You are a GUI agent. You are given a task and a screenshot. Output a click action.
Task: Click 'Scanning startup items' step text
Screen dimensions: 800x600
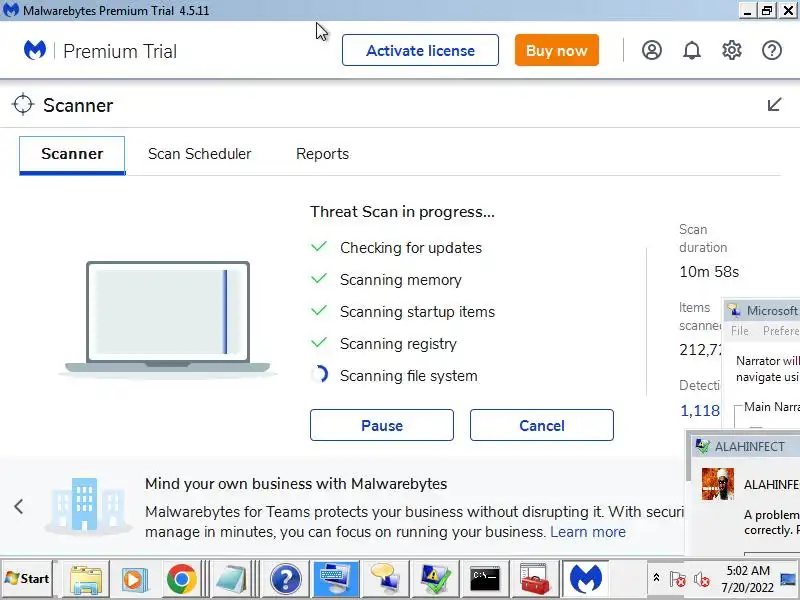tap(417, 312)
